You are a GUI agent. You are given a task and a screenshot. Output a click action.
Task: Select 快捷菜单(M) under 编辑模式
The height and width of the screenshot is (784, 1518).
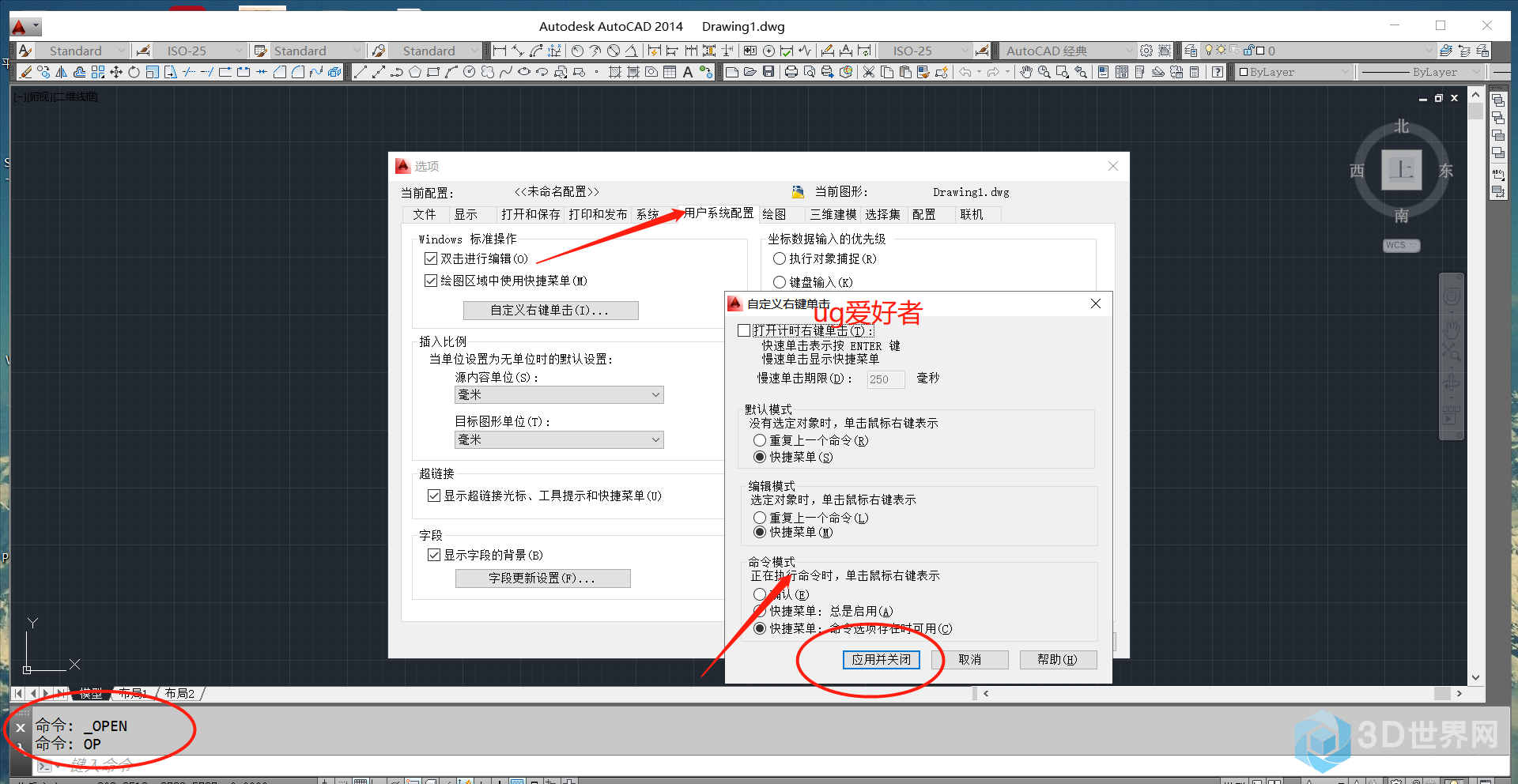coord(760,532)
